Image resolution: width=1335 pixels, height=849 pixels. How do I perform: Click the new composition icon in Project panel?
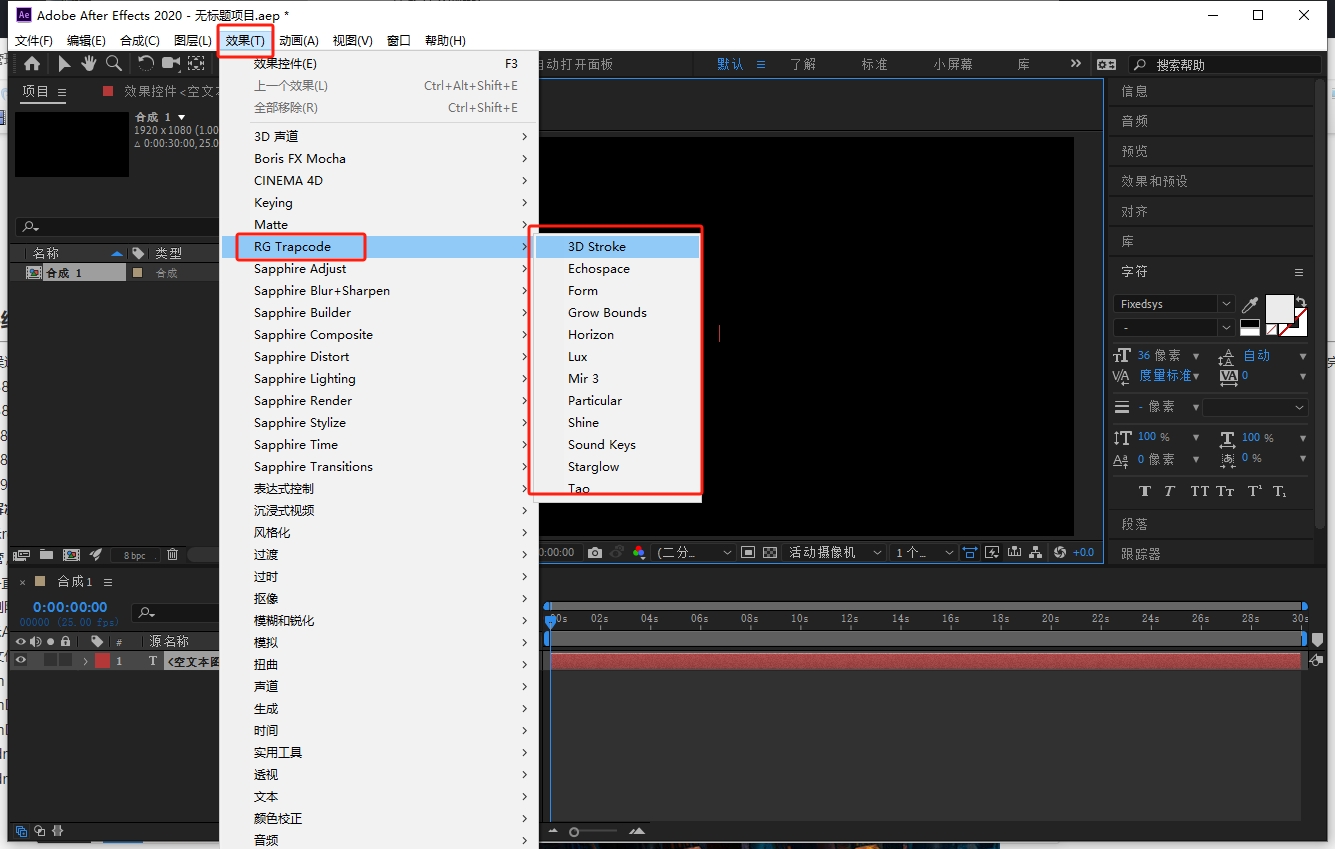[71, 554]
